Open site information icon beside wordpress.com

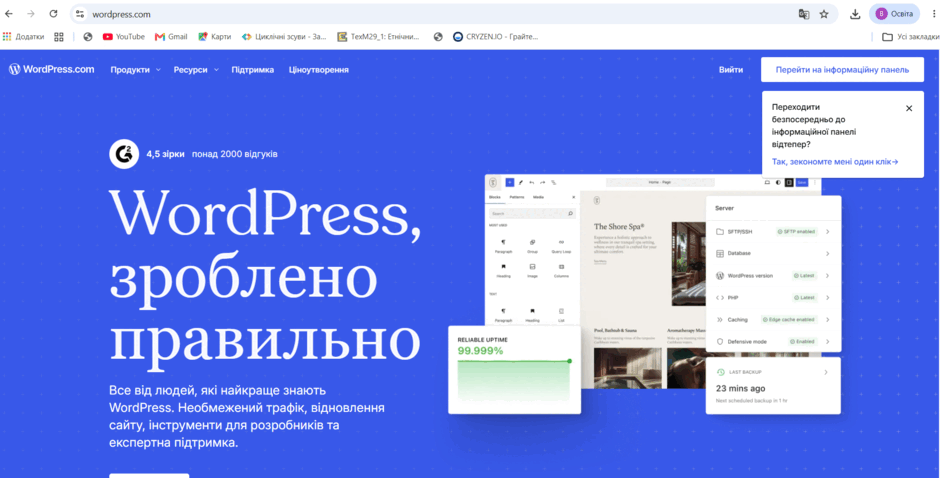click(80, 14)
